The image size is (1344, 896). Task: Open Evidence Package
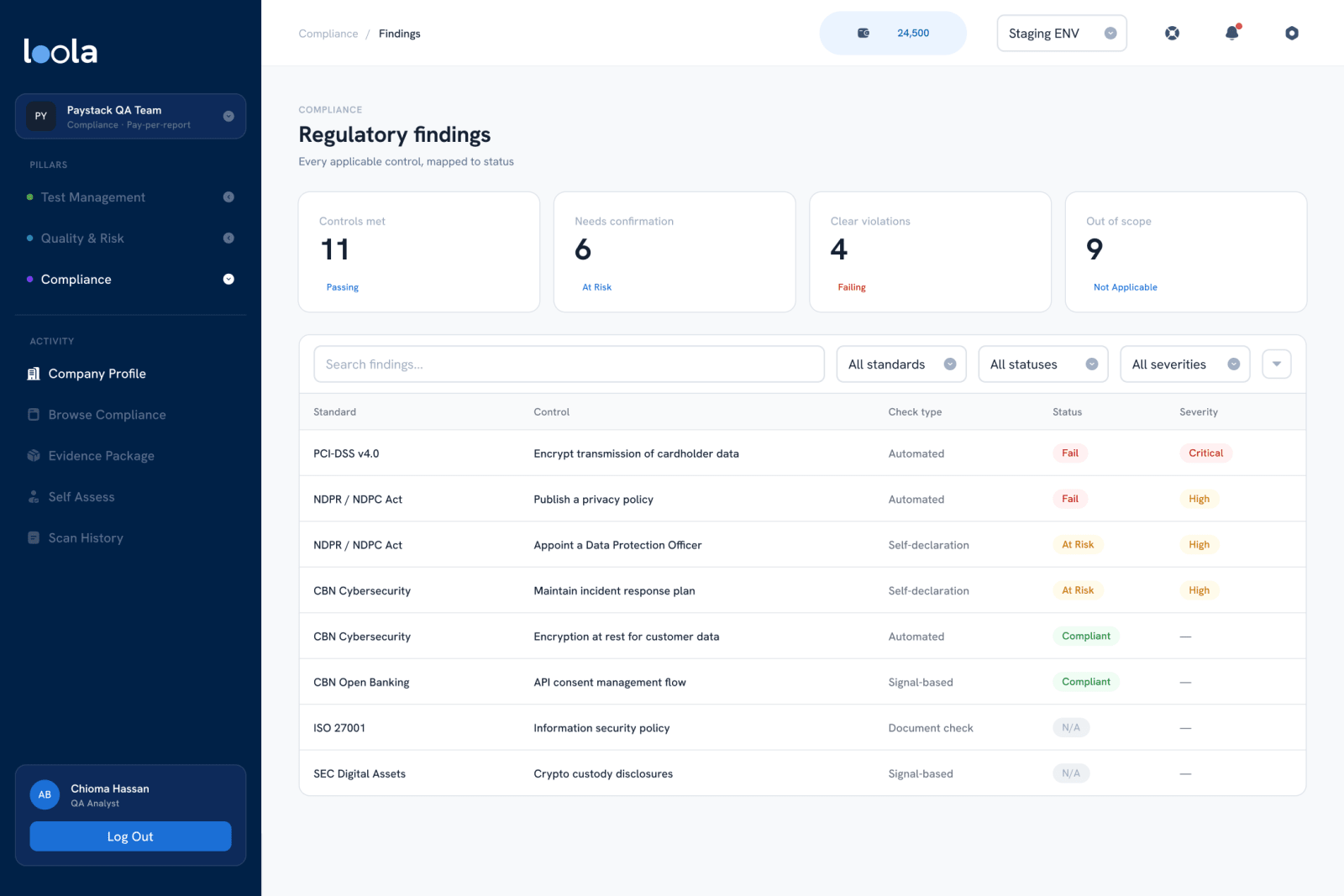pos(102,456)
